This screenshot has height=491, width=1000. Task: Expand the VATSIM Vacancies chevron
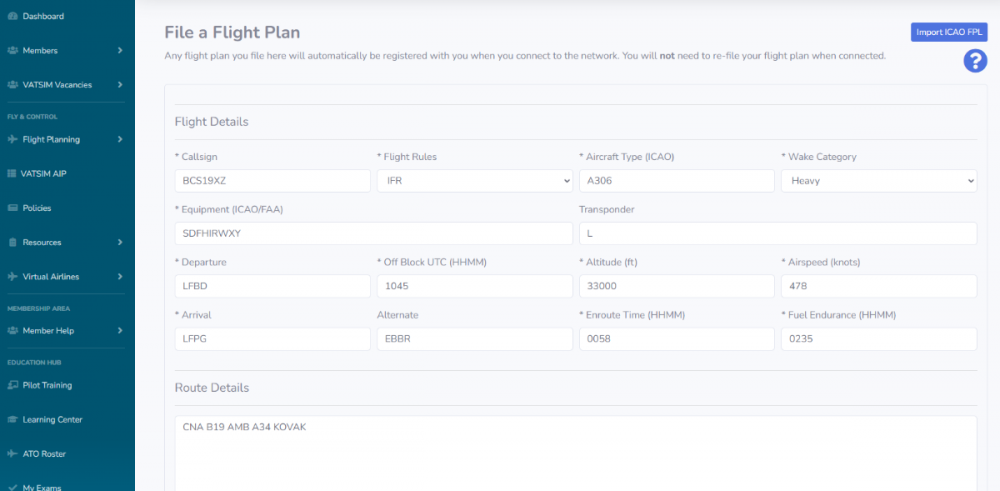click(120, 85)
